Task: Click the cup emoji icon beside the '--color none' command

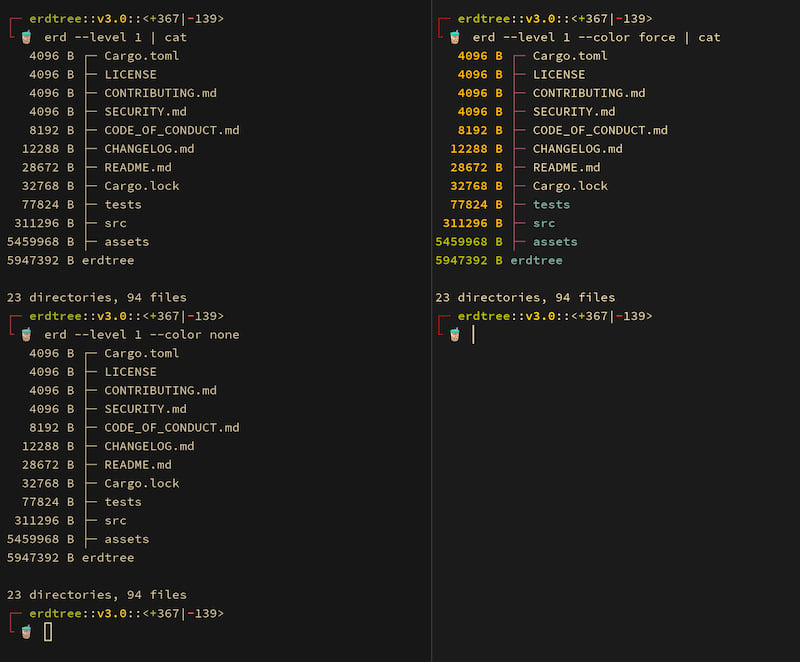Action: (27, 335)
